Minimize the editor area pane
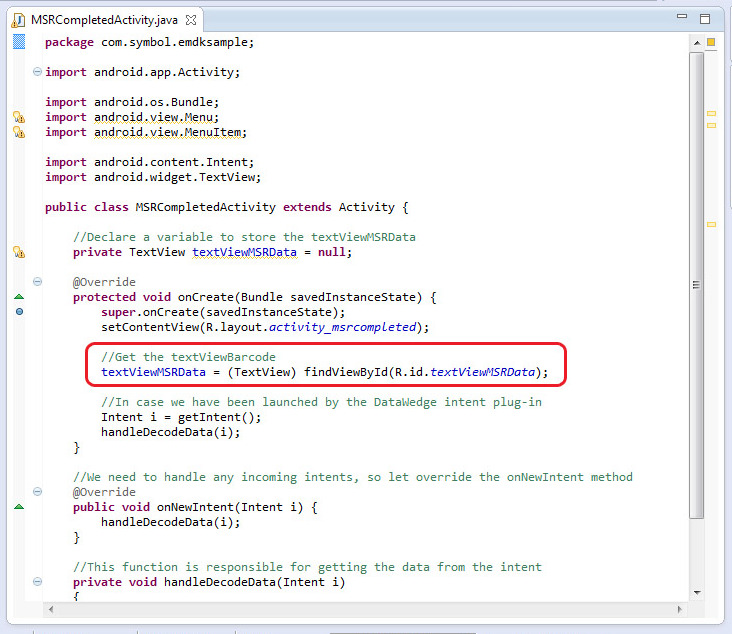732x634 pixels. 682,18
